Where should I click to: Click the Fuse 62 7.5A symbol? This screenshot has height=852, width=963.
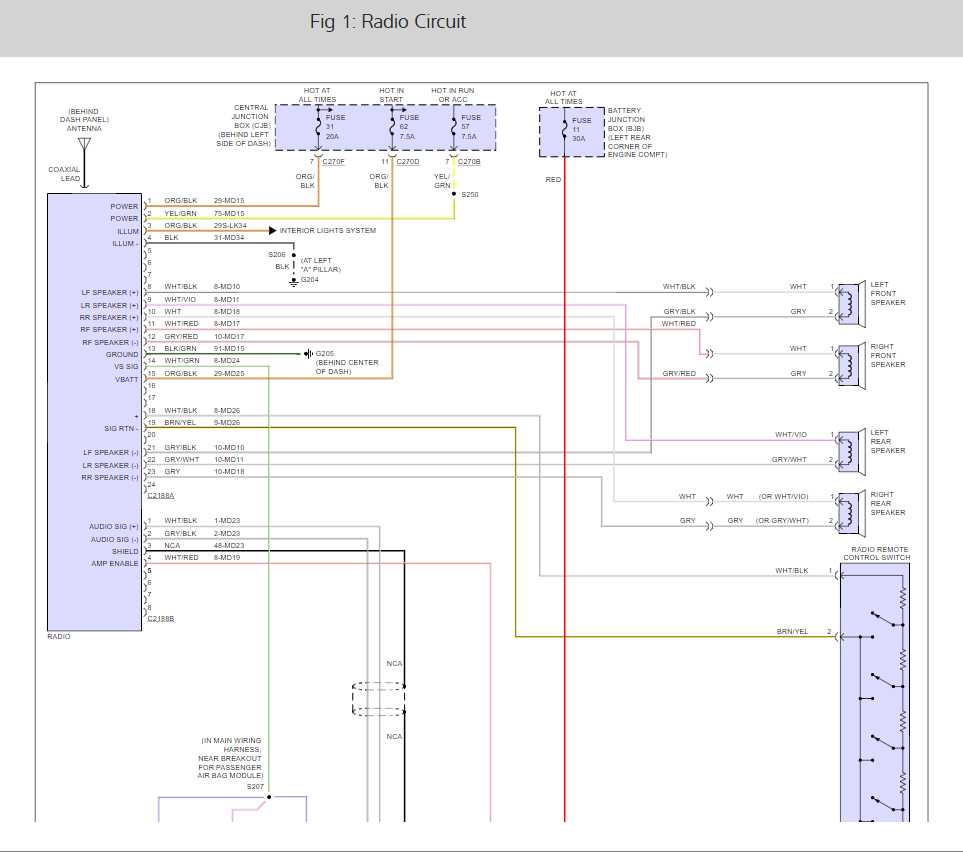pos(392,125)
